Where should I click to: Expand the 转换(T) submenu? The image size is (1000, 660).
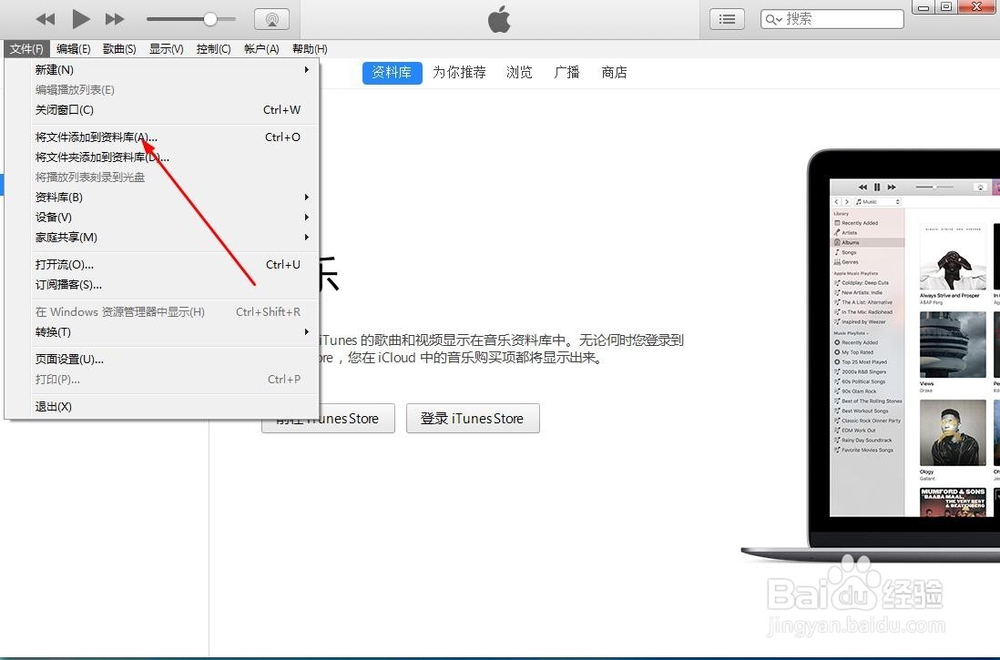pyautogui.click(x=162, y=332)
